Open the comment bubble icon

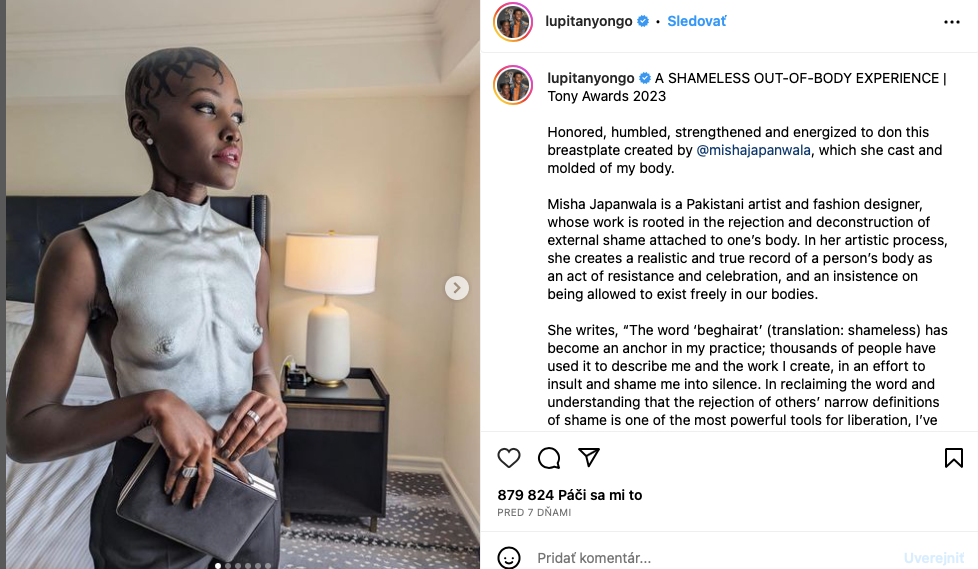click(x=549, y=458)
